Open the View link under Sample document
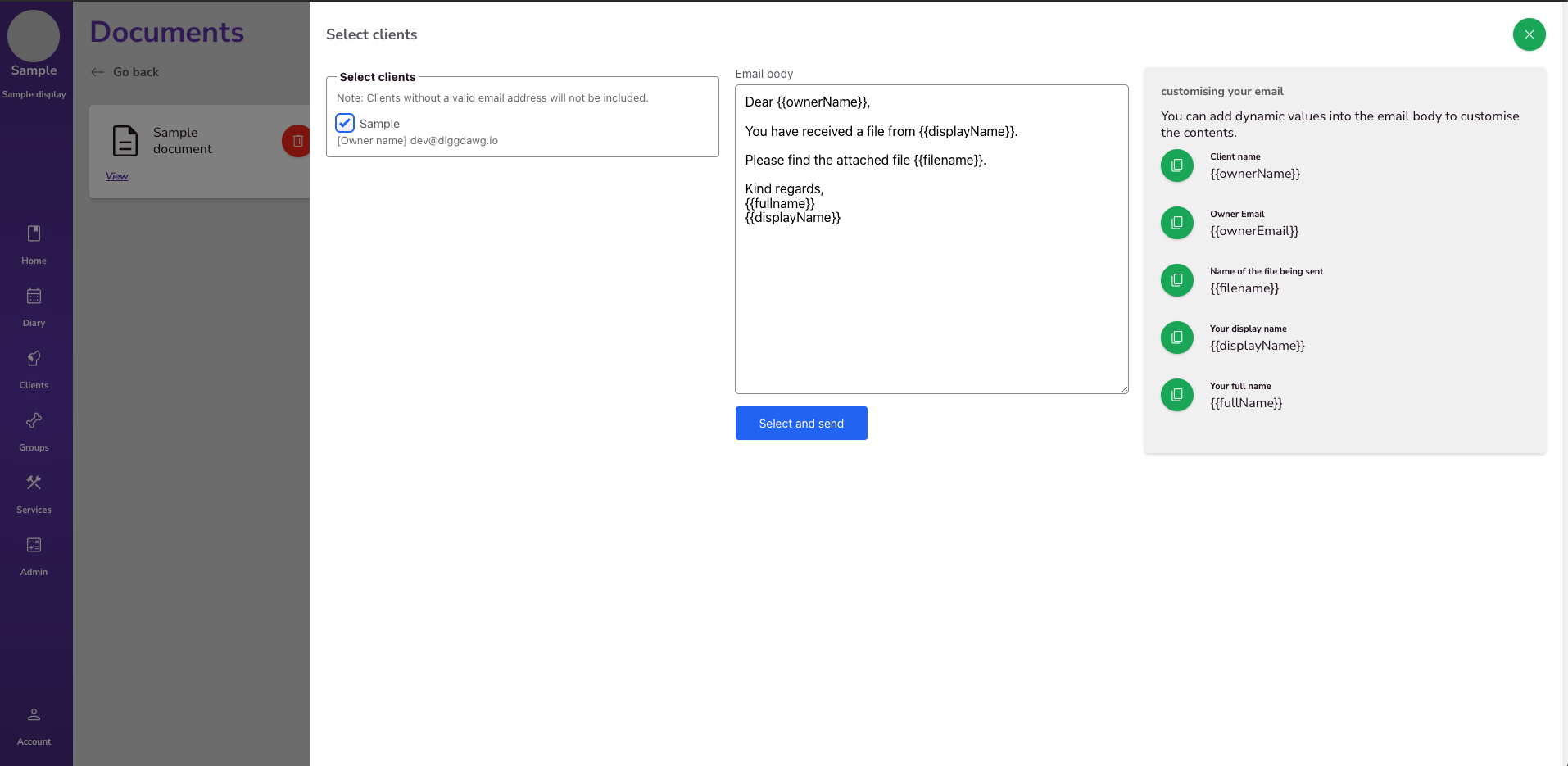 117,176
